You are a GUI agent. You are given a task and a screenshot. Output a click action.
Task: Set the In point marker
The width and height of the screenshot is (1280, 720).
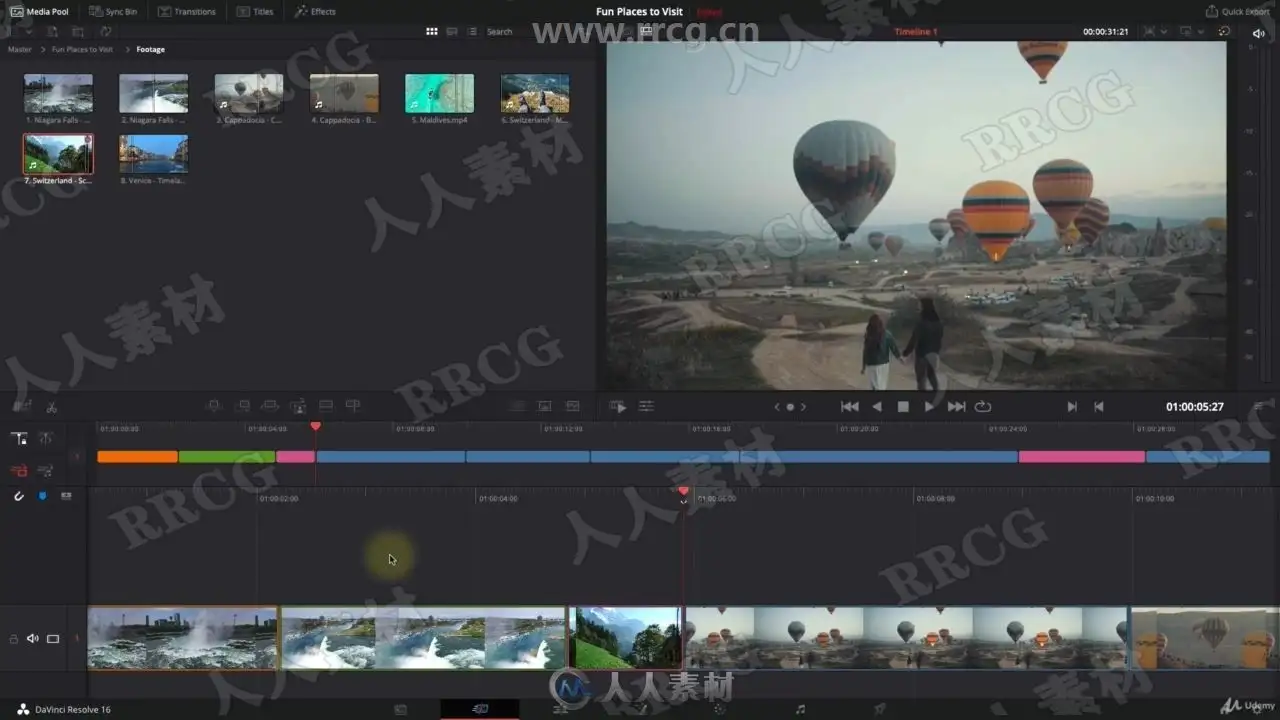[1072, 406]
